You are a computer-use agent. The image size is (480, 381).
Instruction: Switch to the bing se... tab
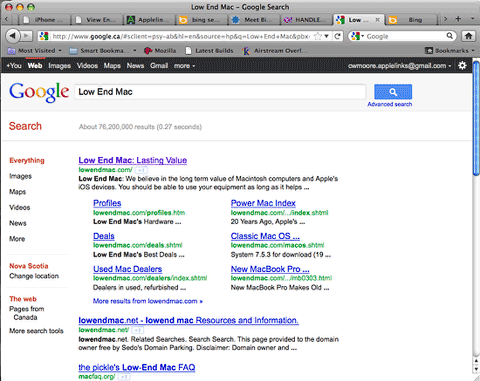(202, 20)
